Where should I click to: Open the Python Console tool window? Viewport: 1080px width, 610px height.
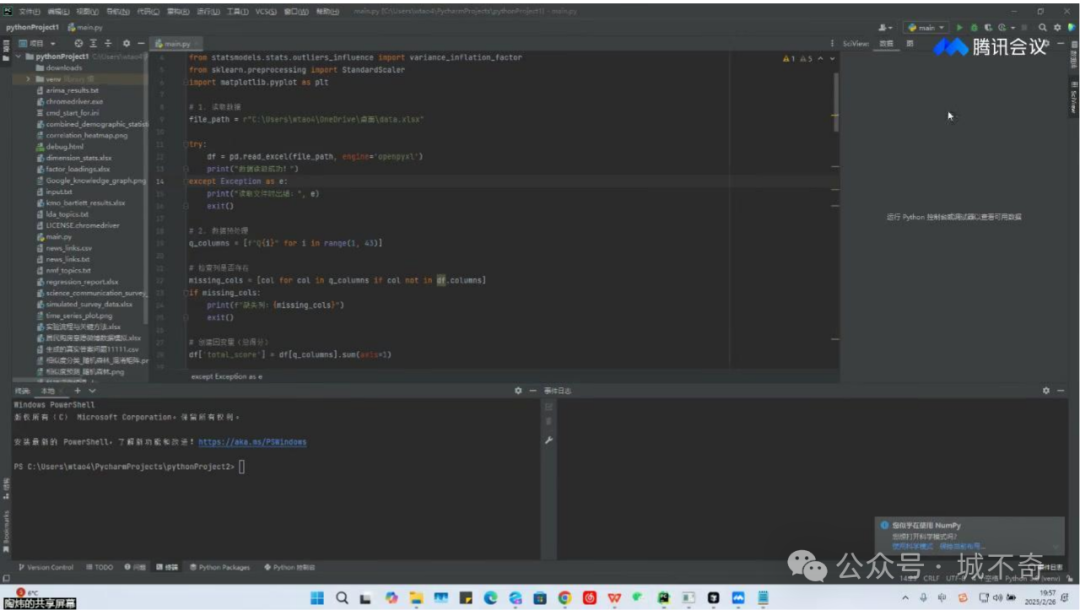coord(289,567)
